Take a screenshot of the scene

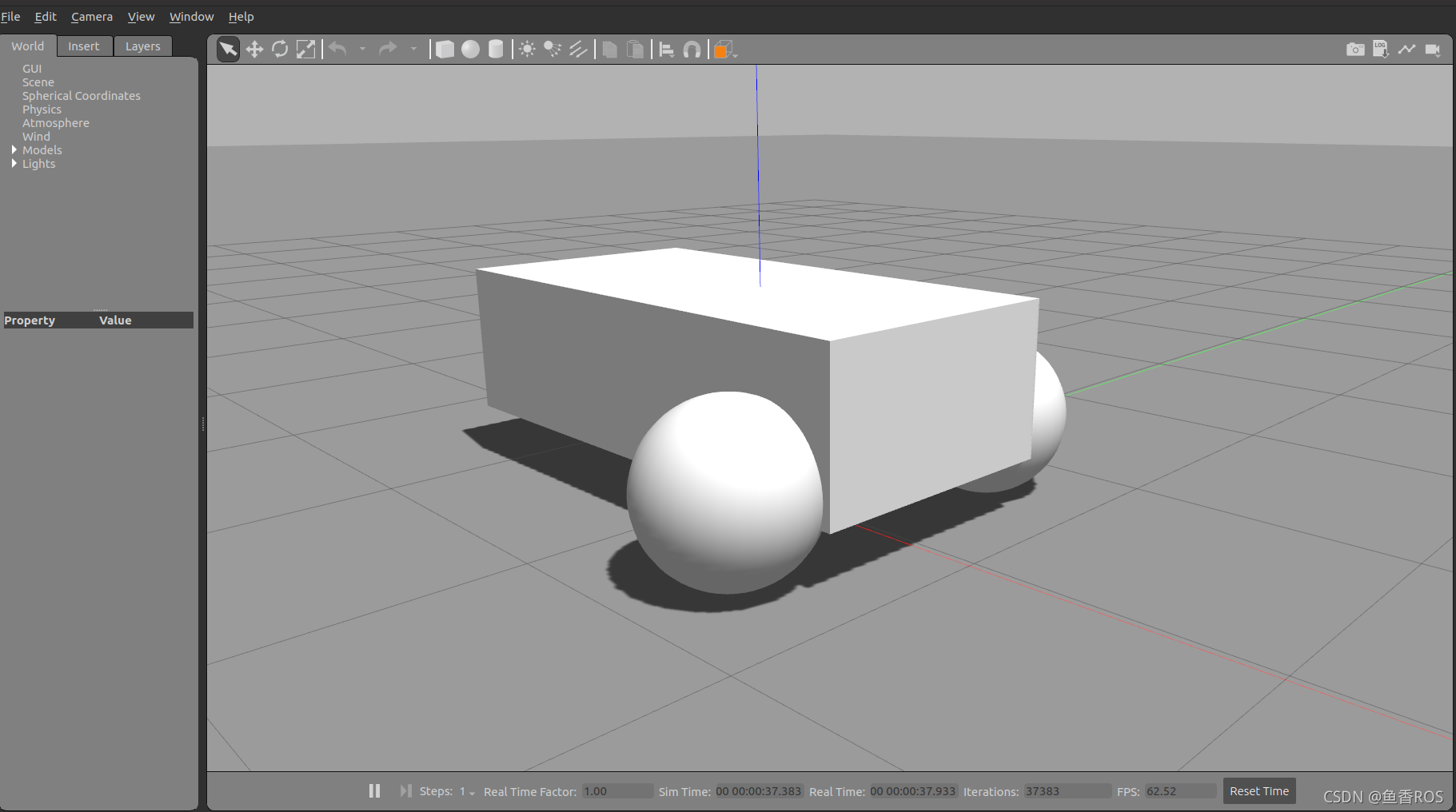point(1355,49)
